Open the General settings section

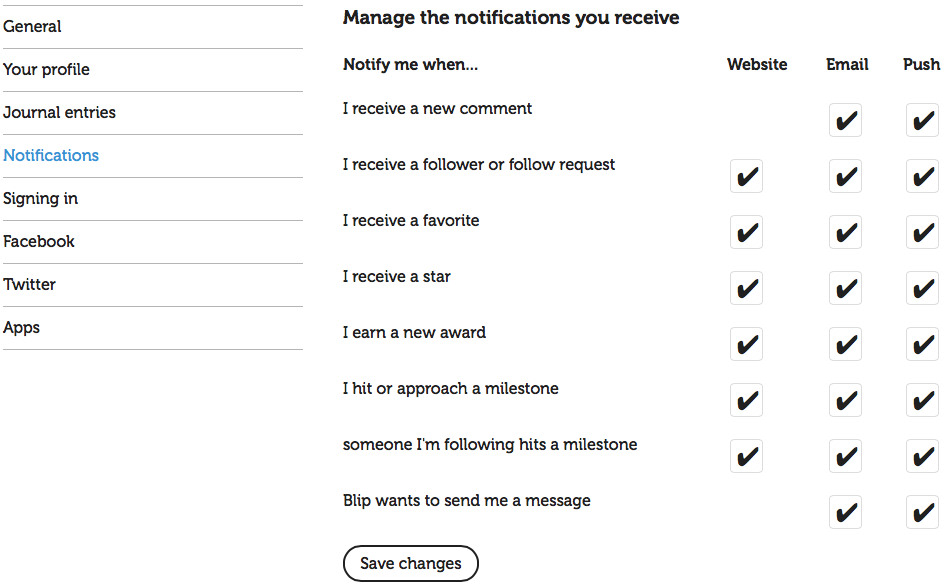tap(32, 26)
